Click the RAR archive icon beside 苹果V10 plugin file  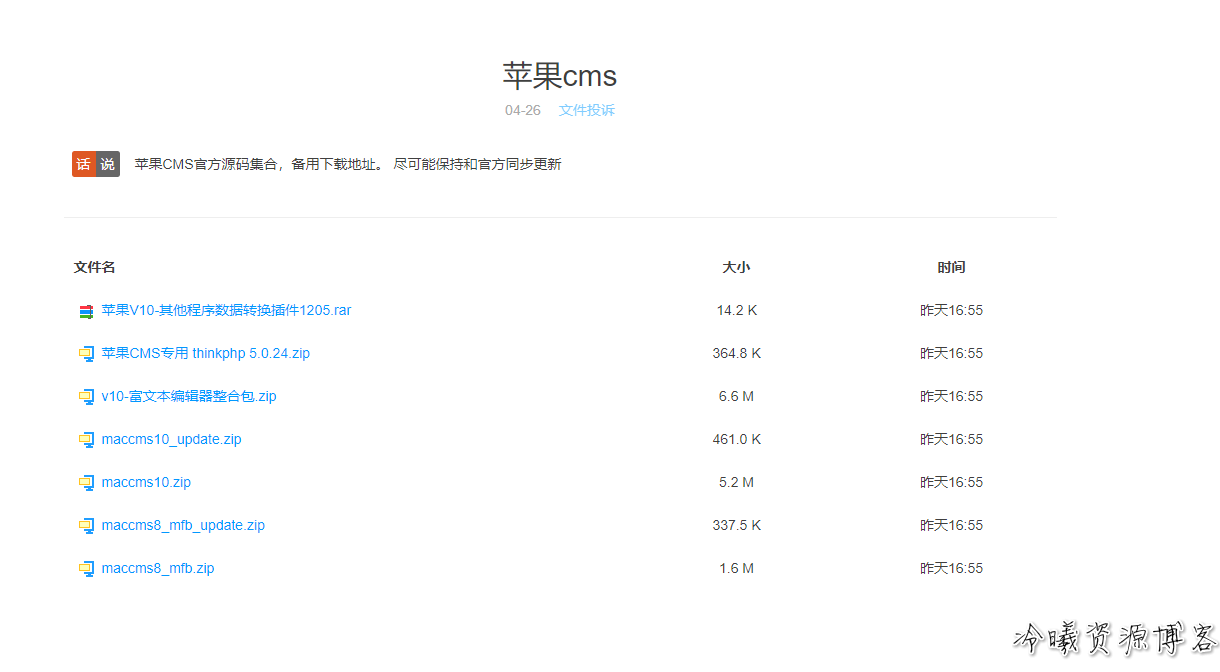tap(86, 311)
